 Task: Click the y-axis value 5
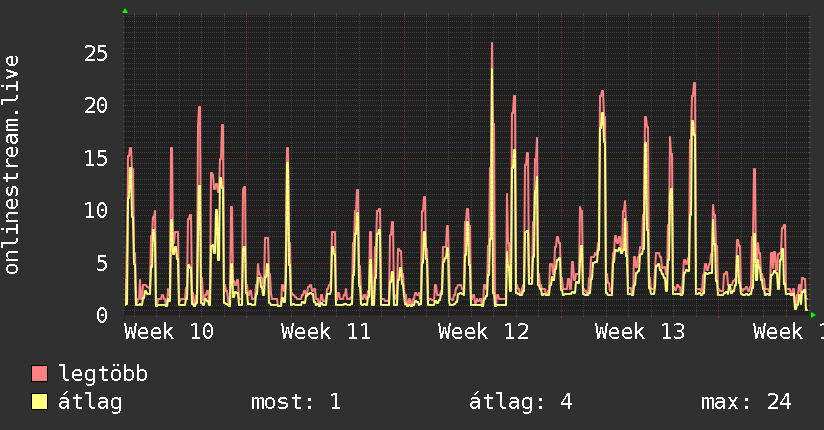coord(102,263)
